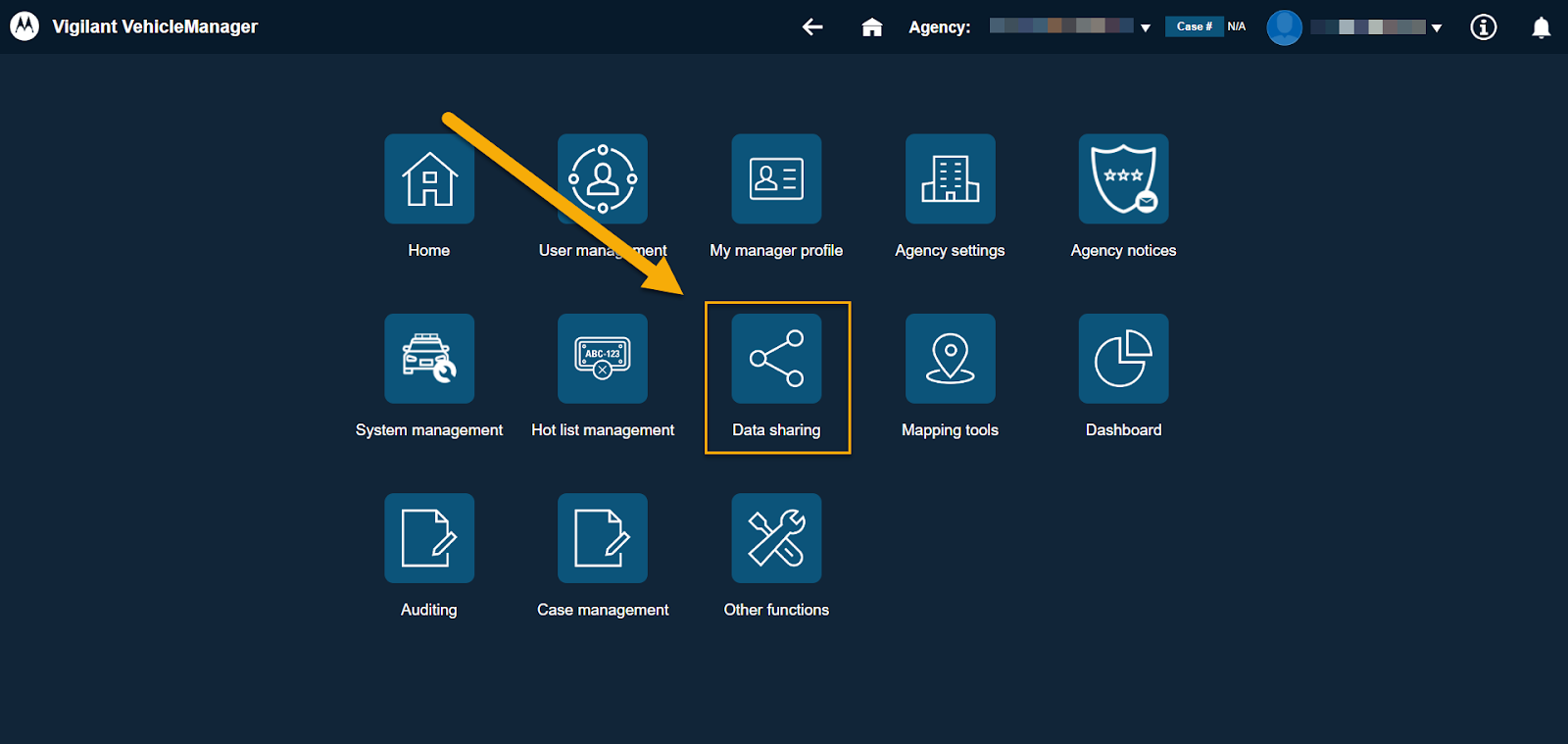Click the Home label

[x=429, y=250]
